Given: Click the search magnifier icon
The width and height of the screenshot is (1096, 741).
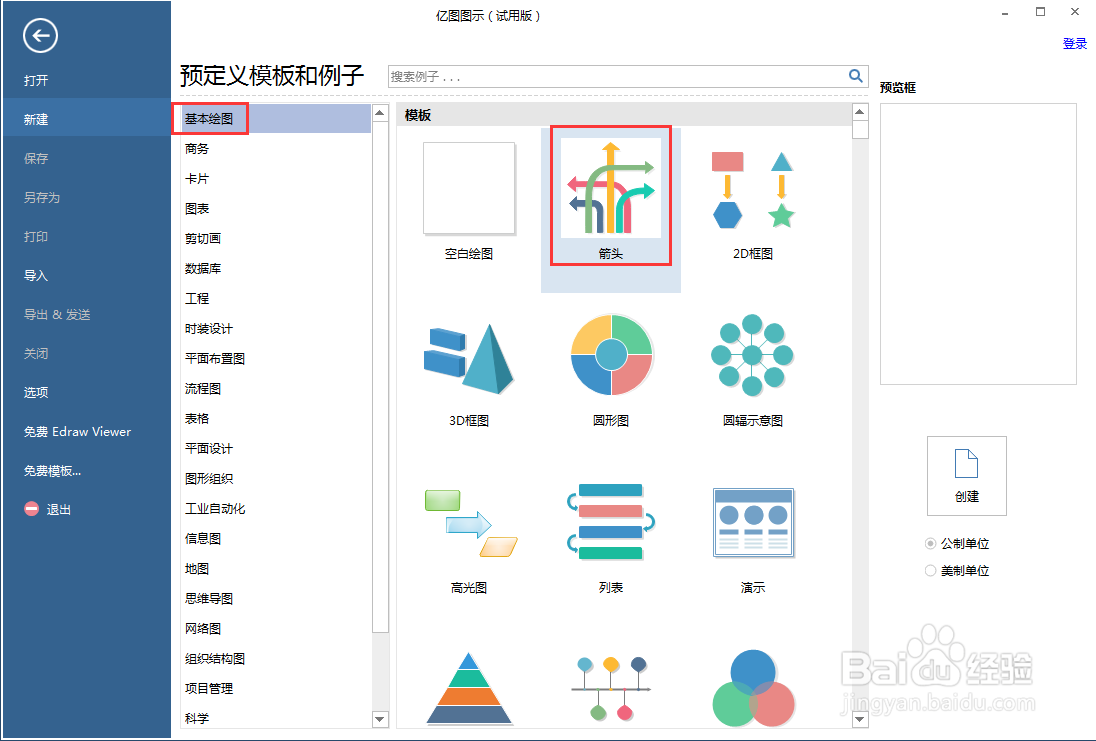Looking at the screenshot, I should [856, 75].
